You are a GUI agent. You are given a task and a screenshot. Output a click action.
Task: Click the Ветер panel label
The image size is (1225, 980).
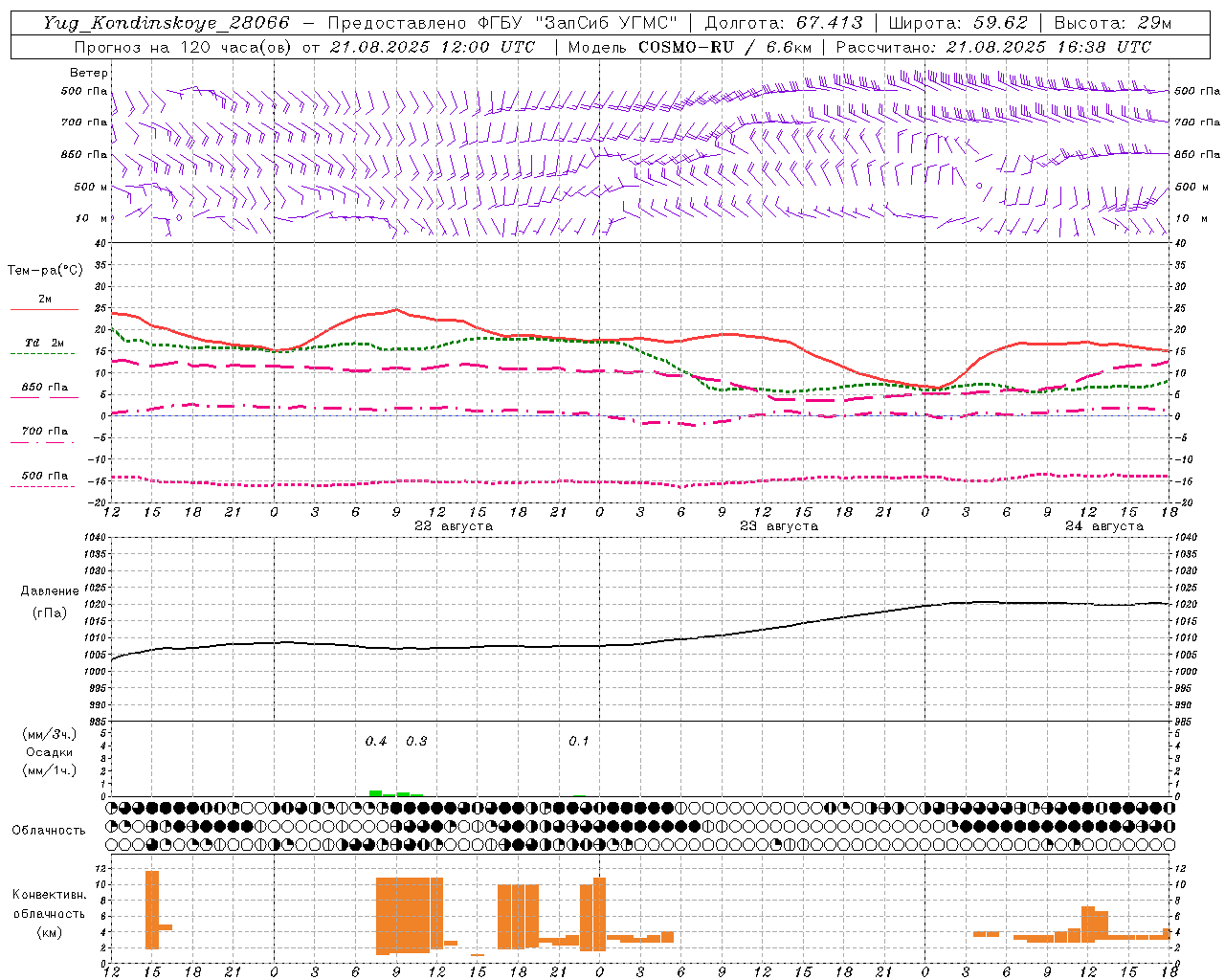89,73
